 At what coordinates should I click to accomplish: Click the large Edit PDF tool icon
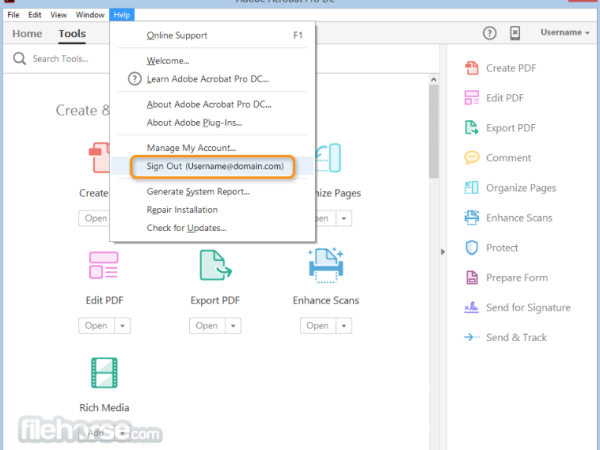104,265
